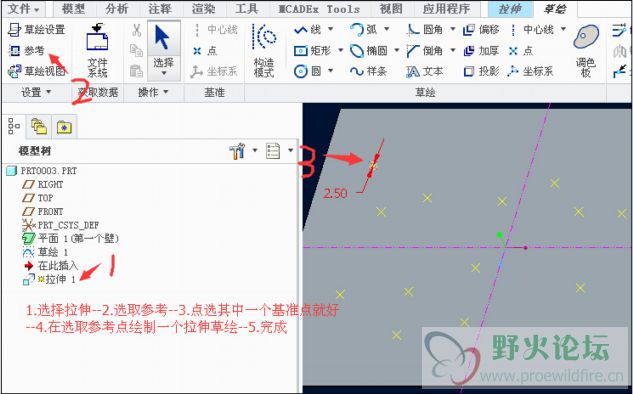Switch to the 模型 ribbon tab
Viewport: 633px width, 394px height.
[x=73, y=8]
